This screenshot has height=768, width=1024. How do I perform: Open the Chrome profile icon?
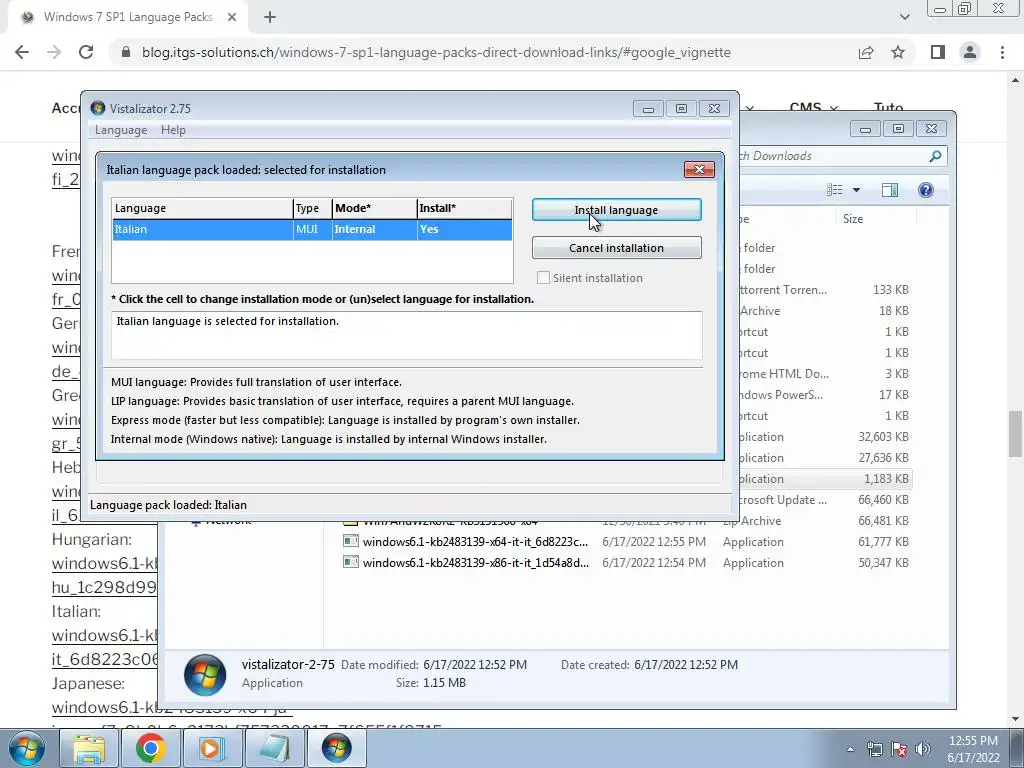[970, 52]
